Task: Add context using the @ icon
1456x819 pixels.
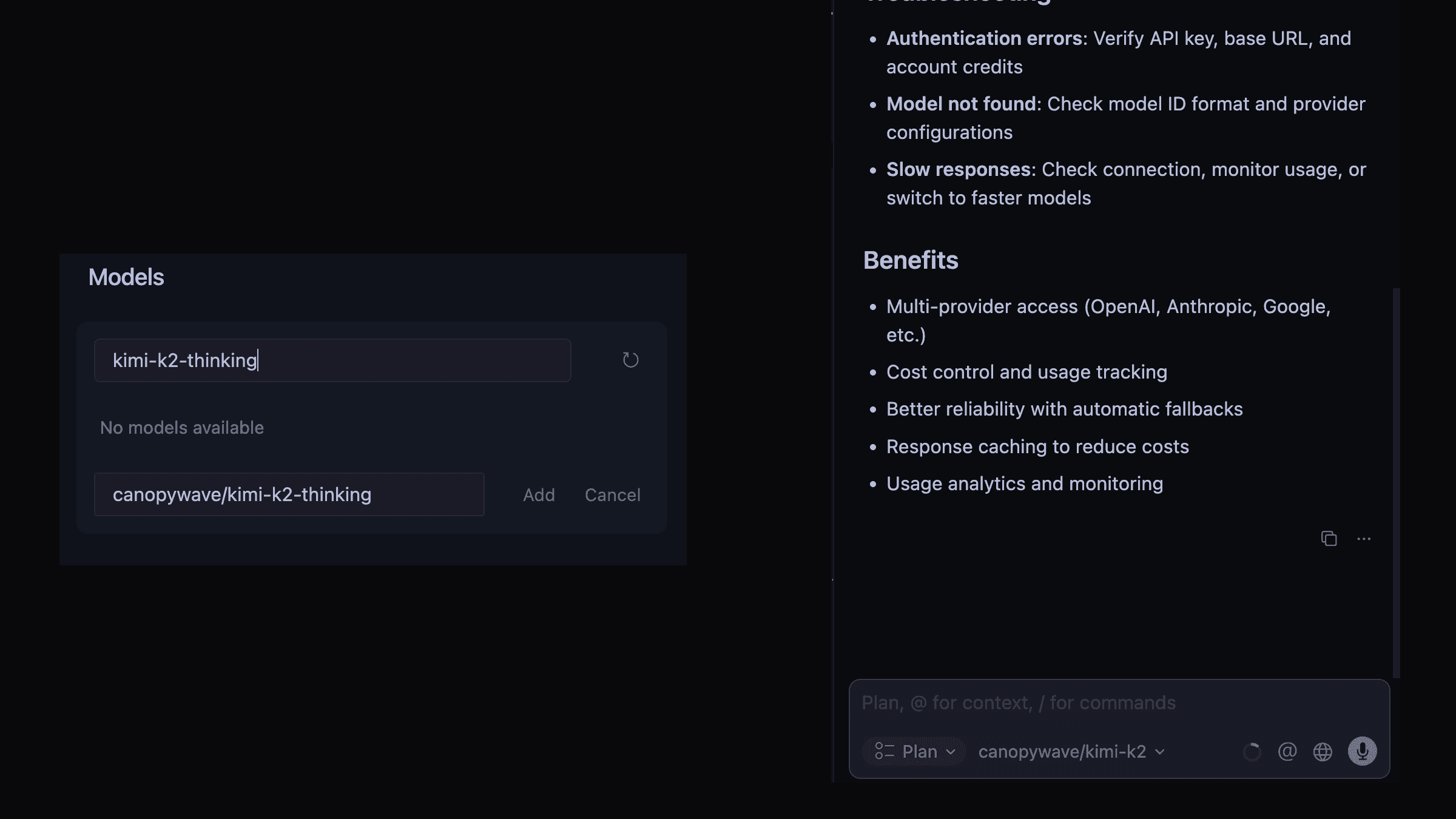Action: 1287,751
